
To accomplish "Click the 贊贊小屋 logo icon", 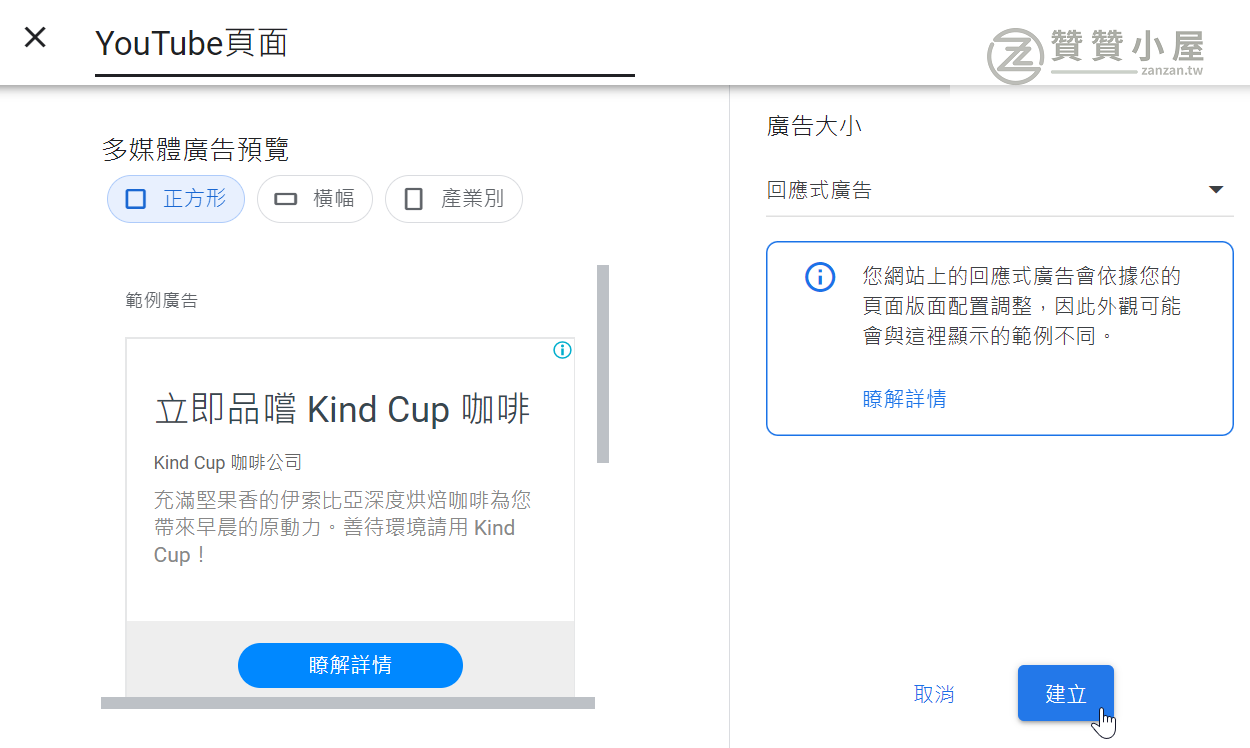I will [x=1015, y=56].
